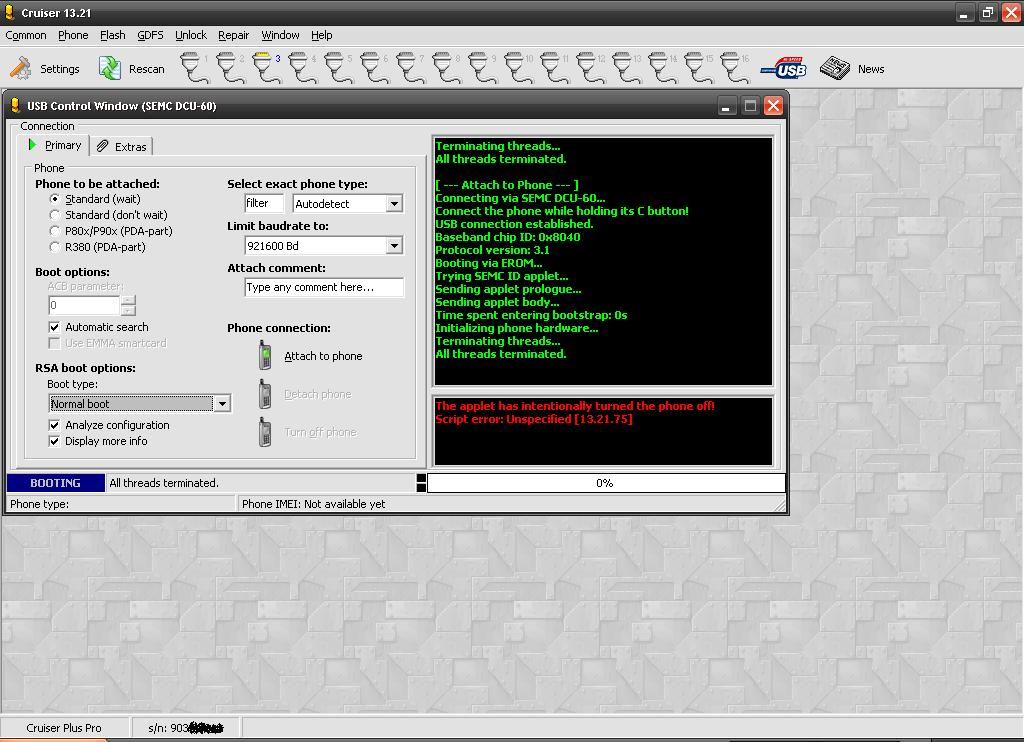The height and width of the screenshot is (742, 1024).
Task: Select port connector number 1
Action: click(193, 68)
